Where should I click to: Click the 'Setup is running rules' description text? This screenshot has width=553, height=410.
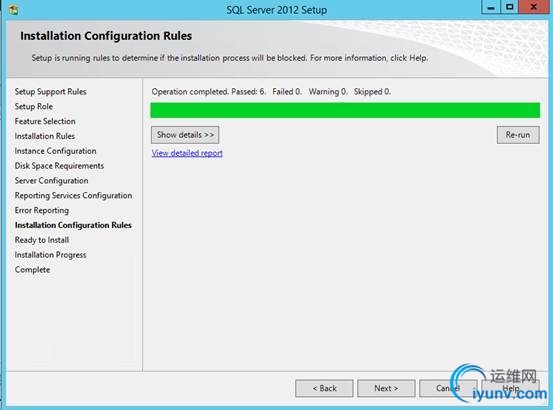(230, 58)
